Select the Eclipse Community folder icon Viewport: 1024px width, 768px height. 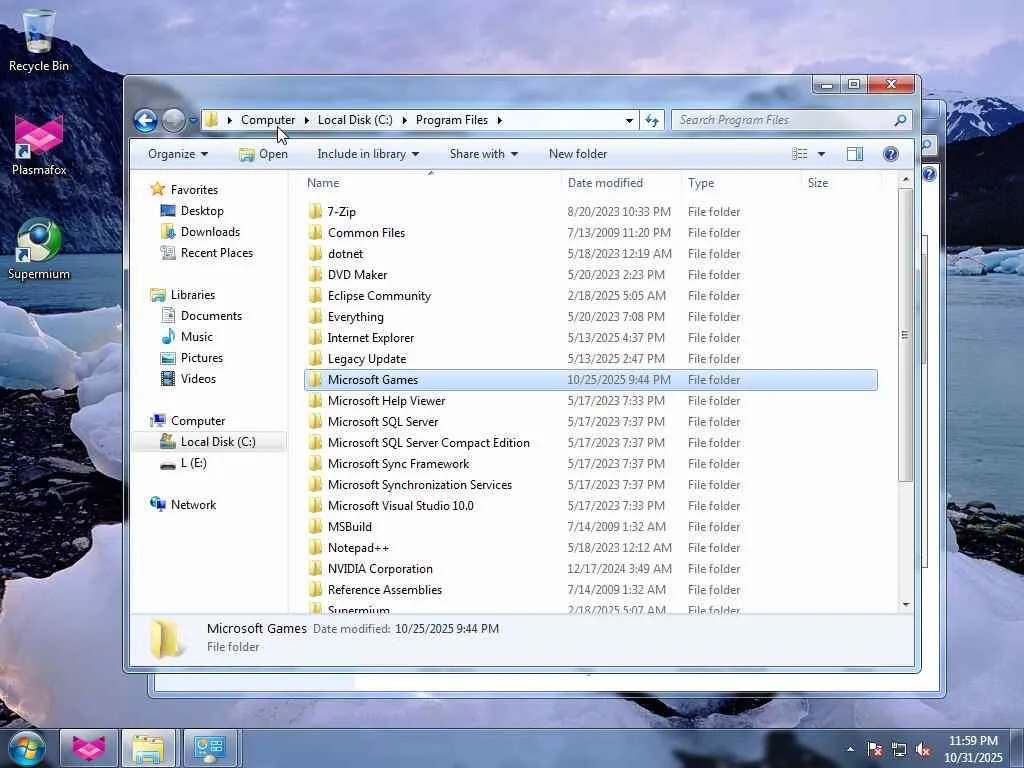click(x=315, y=295)
